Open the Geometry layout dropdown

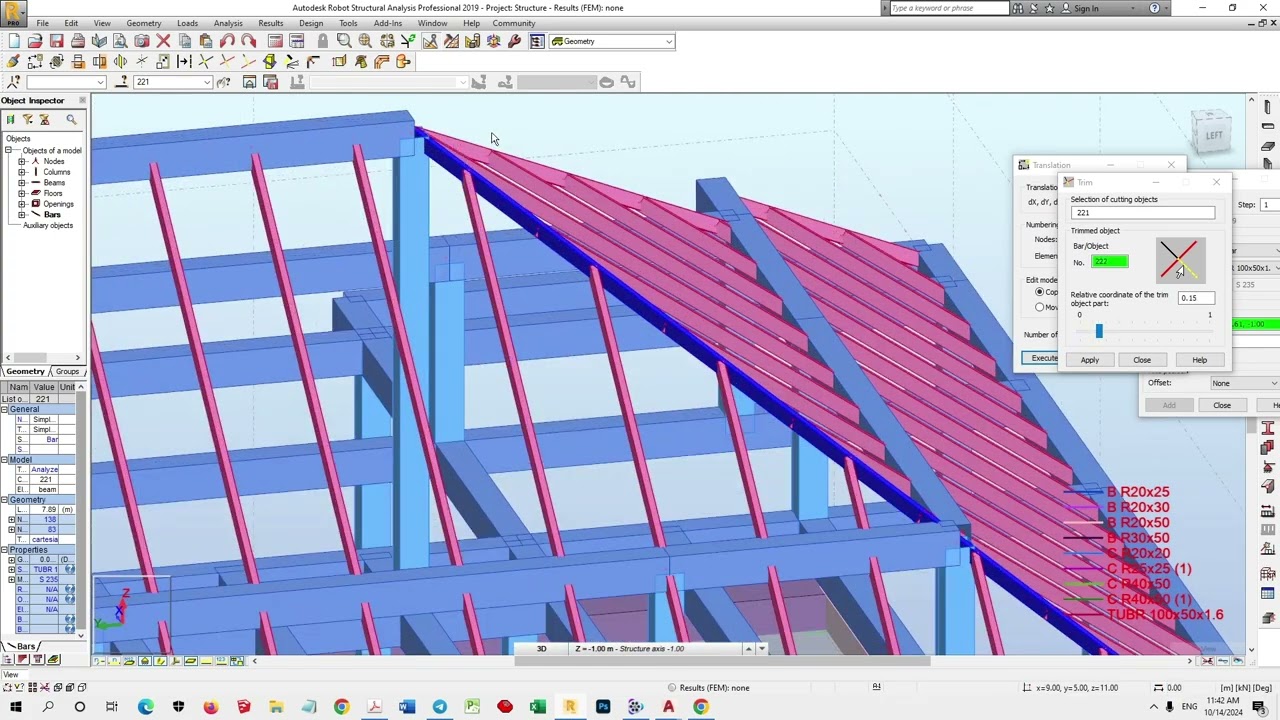(x=668, y=41)
